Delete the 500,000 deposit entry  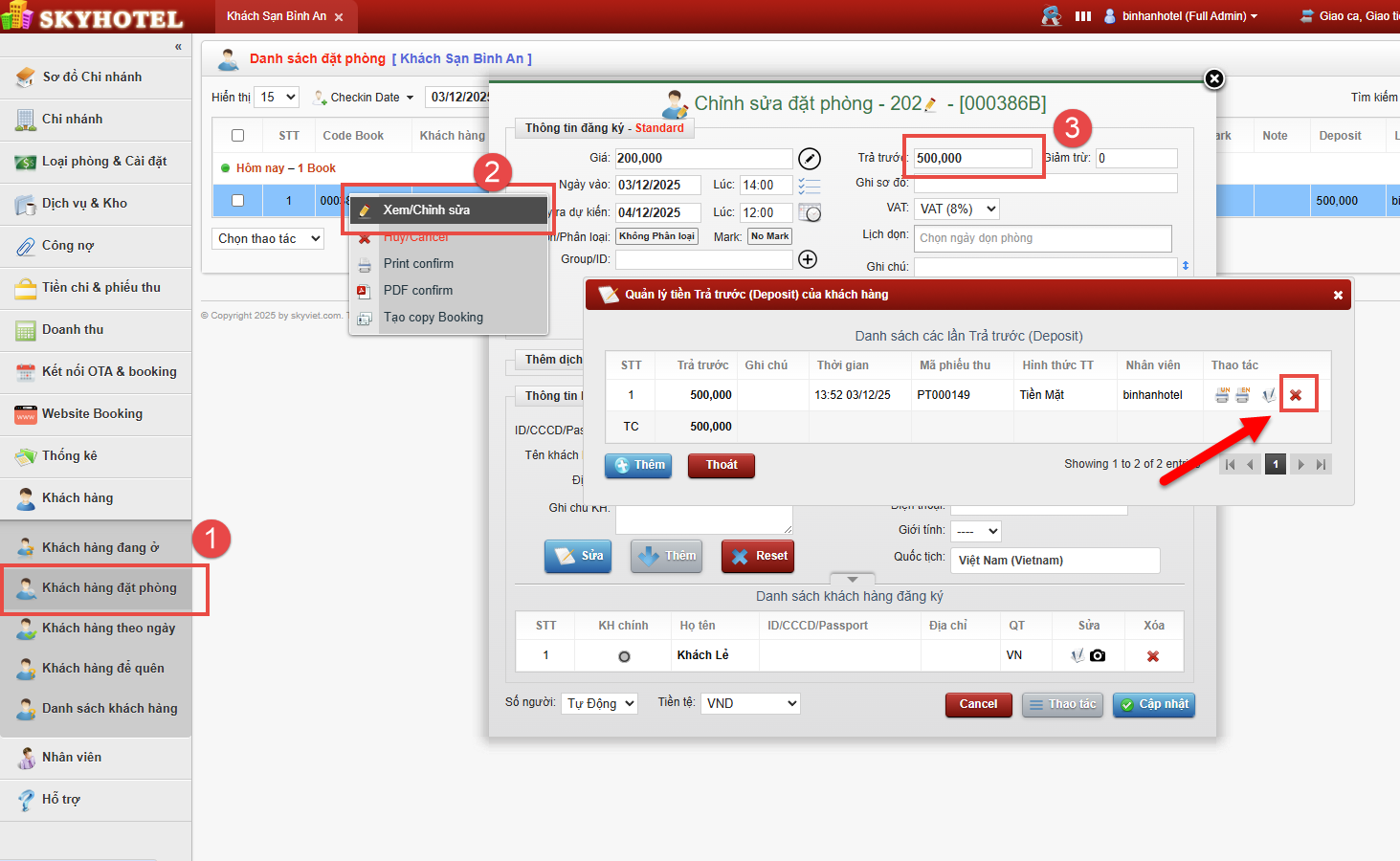click(1296, 395)
